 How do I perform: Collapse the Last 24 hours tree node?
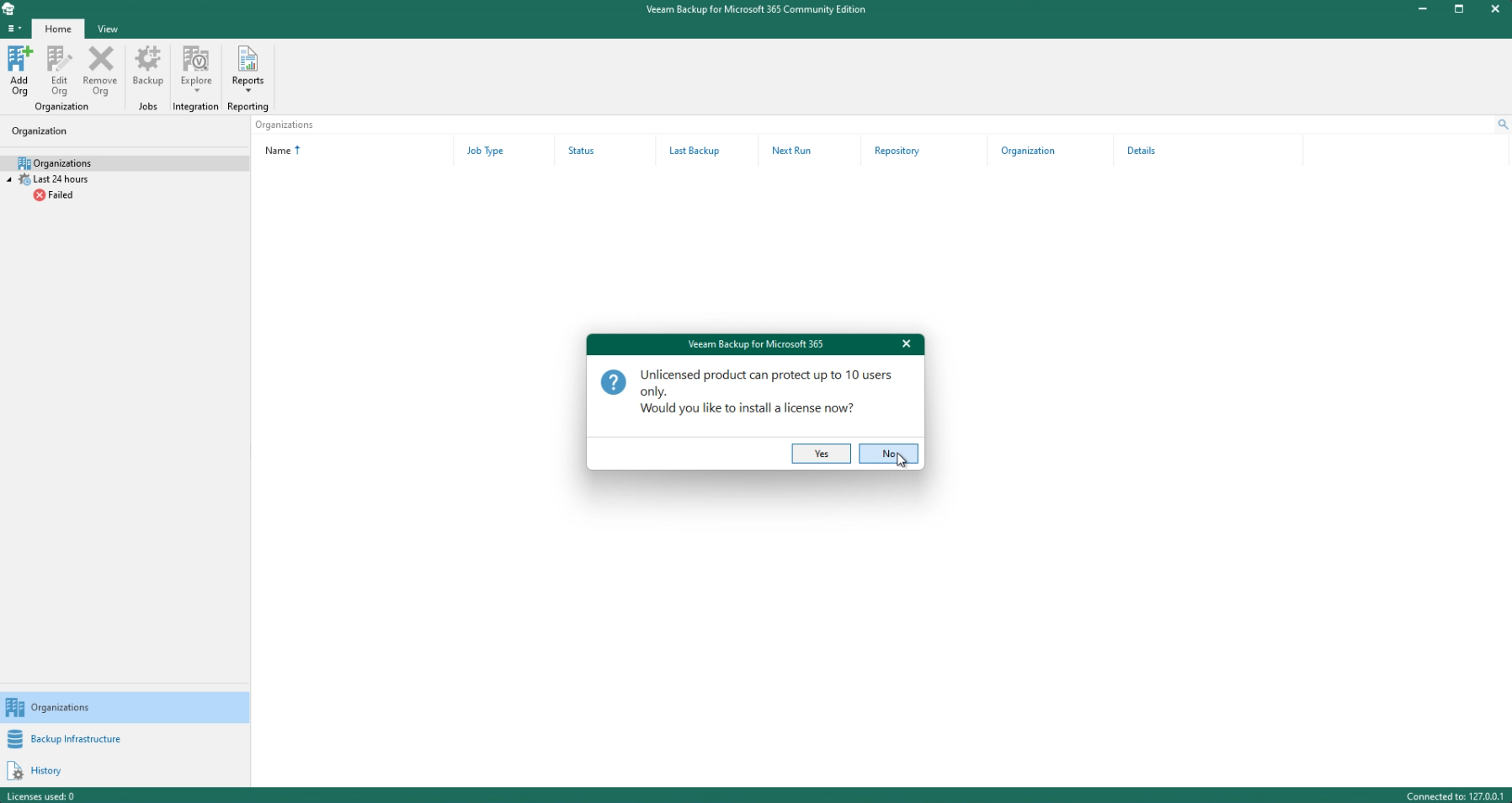(x=8, y=179)
